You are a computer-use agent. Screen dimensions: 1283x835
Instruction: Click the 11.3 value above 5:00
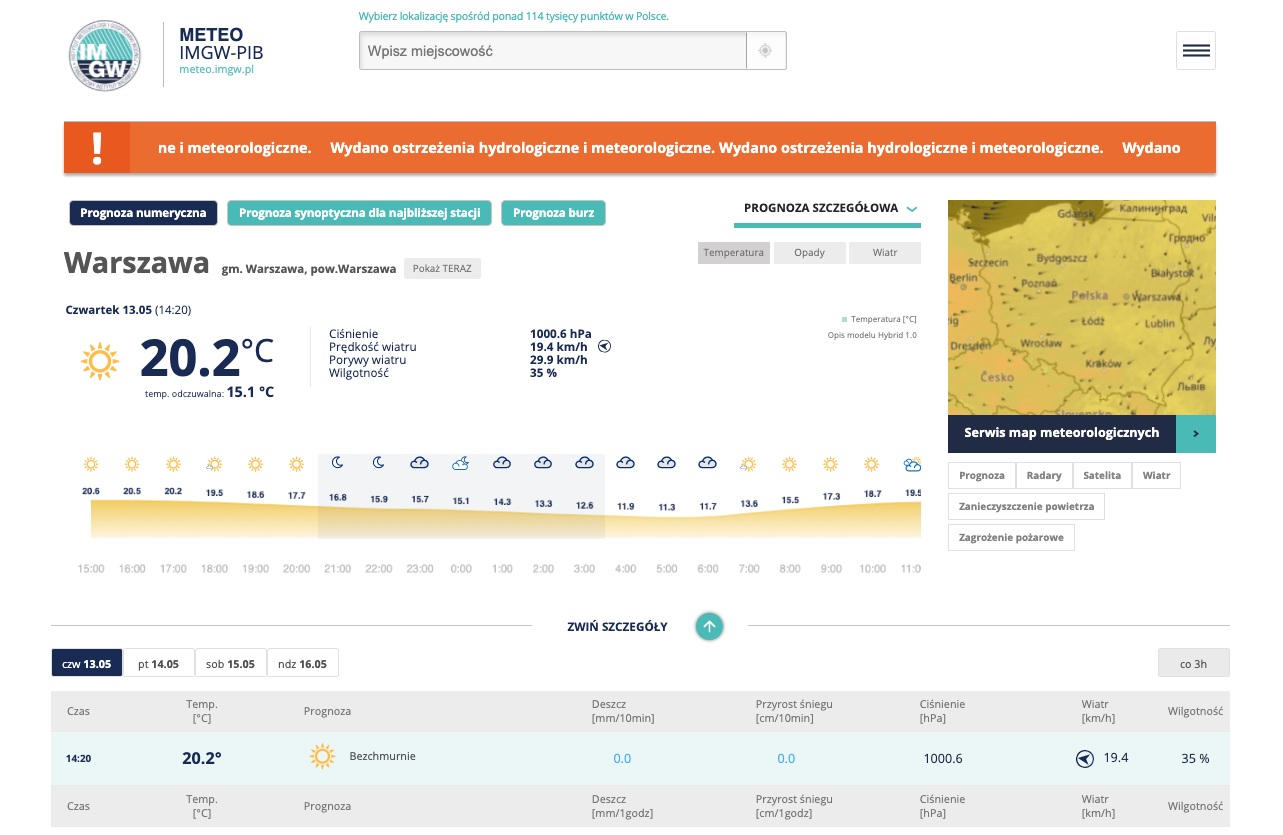[667, 507]
